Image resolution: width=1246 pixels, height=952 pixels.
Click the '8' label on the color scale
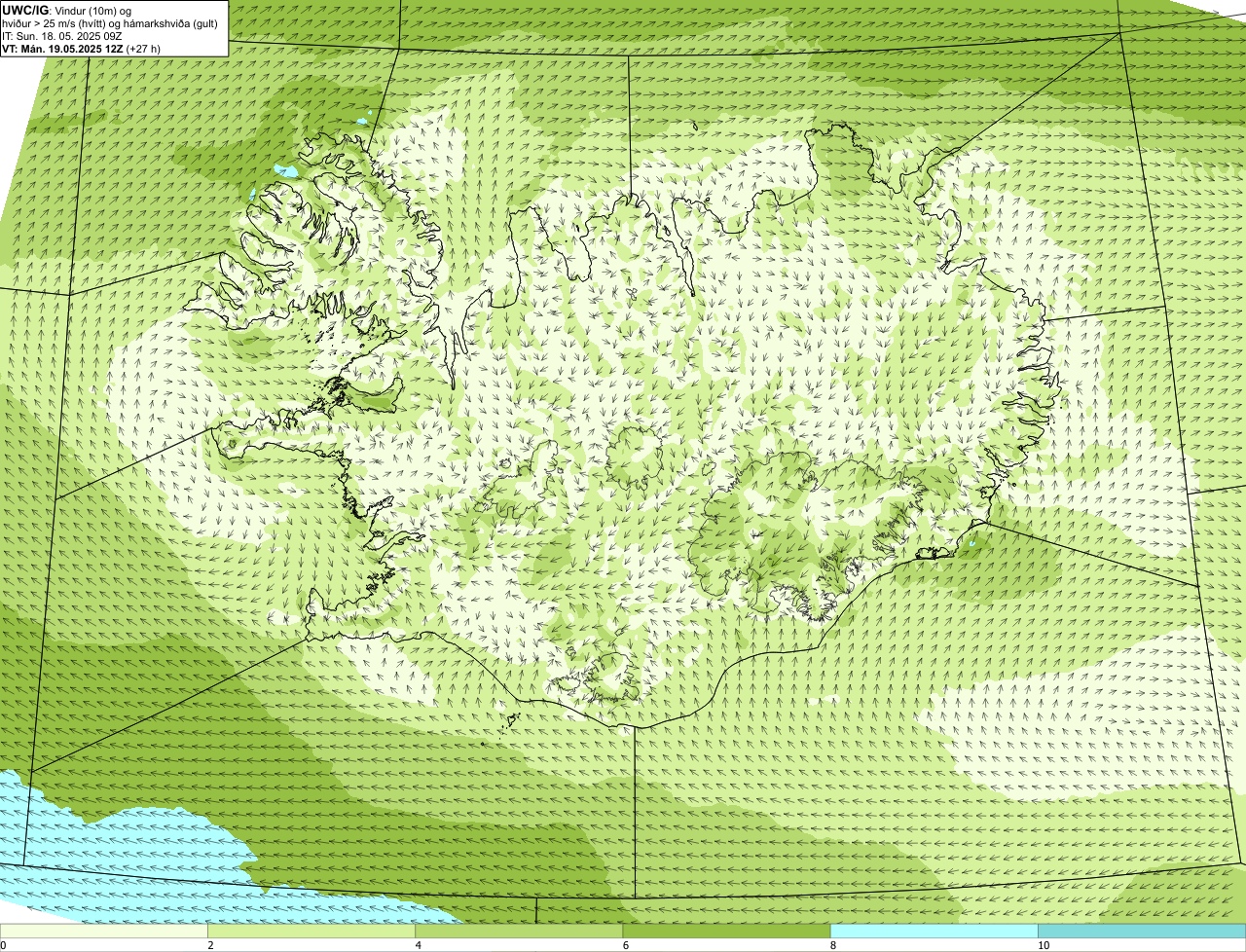click(x=833, y=945)
